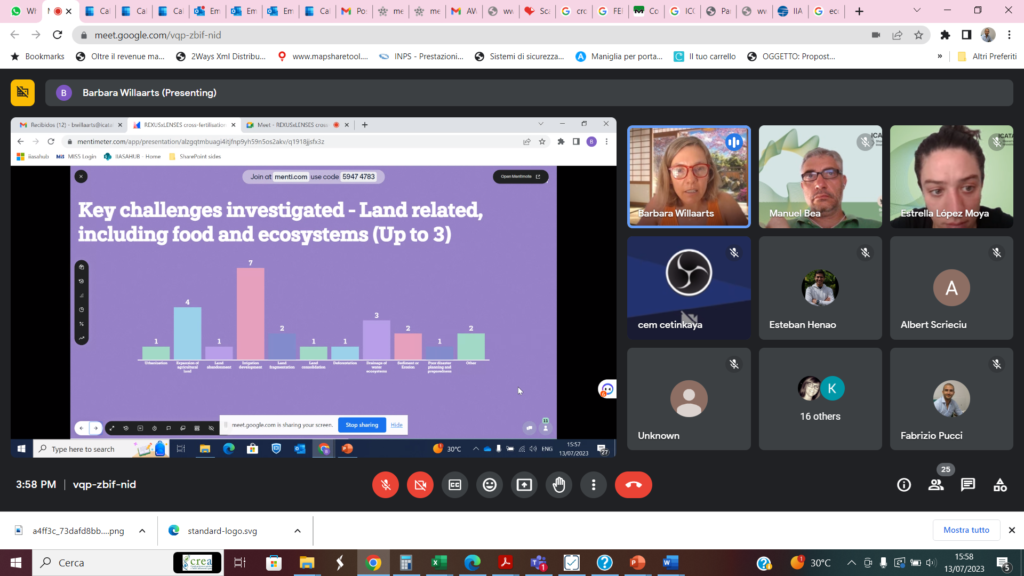Open the Chrome profile avatar
This screenshot has width=1024, height=576.
point(988,35)
